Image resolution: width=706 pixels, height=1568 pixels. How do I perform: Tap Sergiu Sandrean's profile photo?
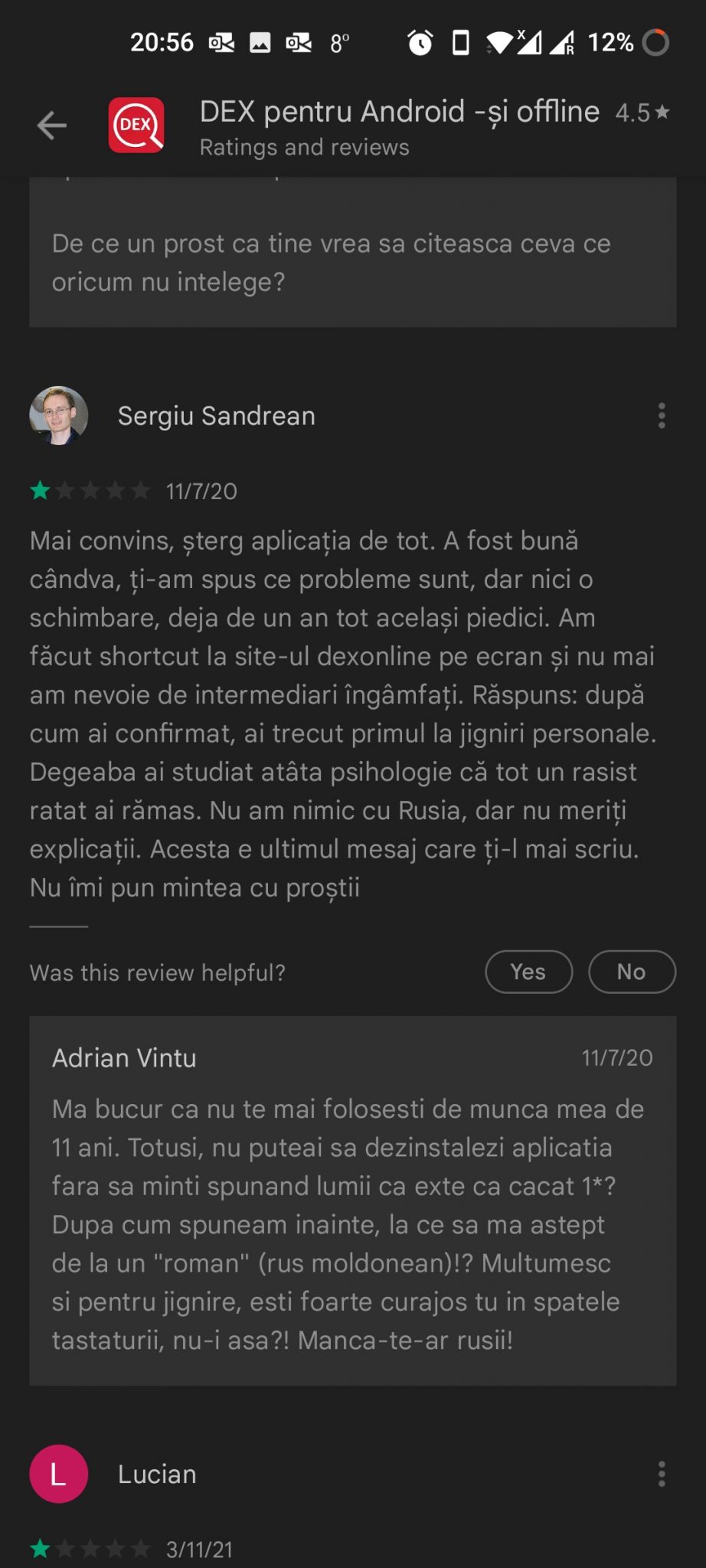(x=59, y=416)
